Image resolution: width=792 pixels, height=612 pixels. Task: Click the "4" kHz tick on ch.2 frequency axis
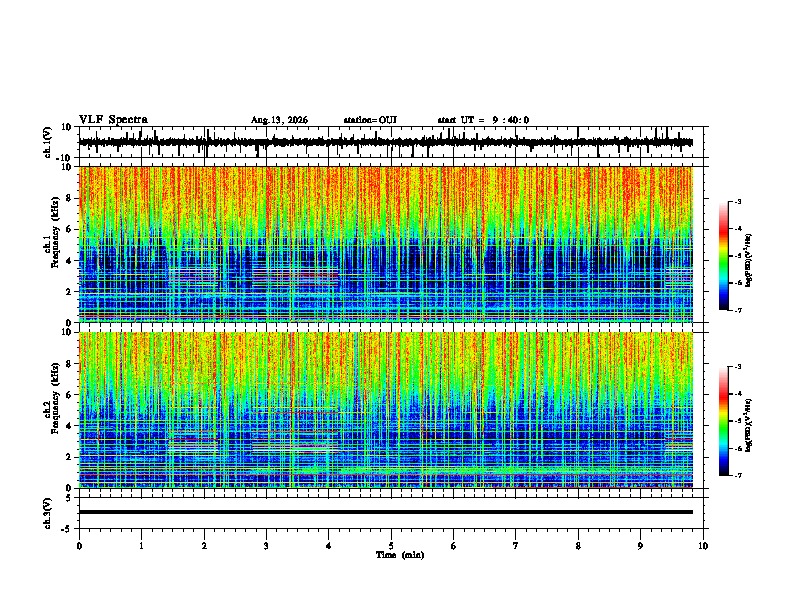tap(70, 426)
